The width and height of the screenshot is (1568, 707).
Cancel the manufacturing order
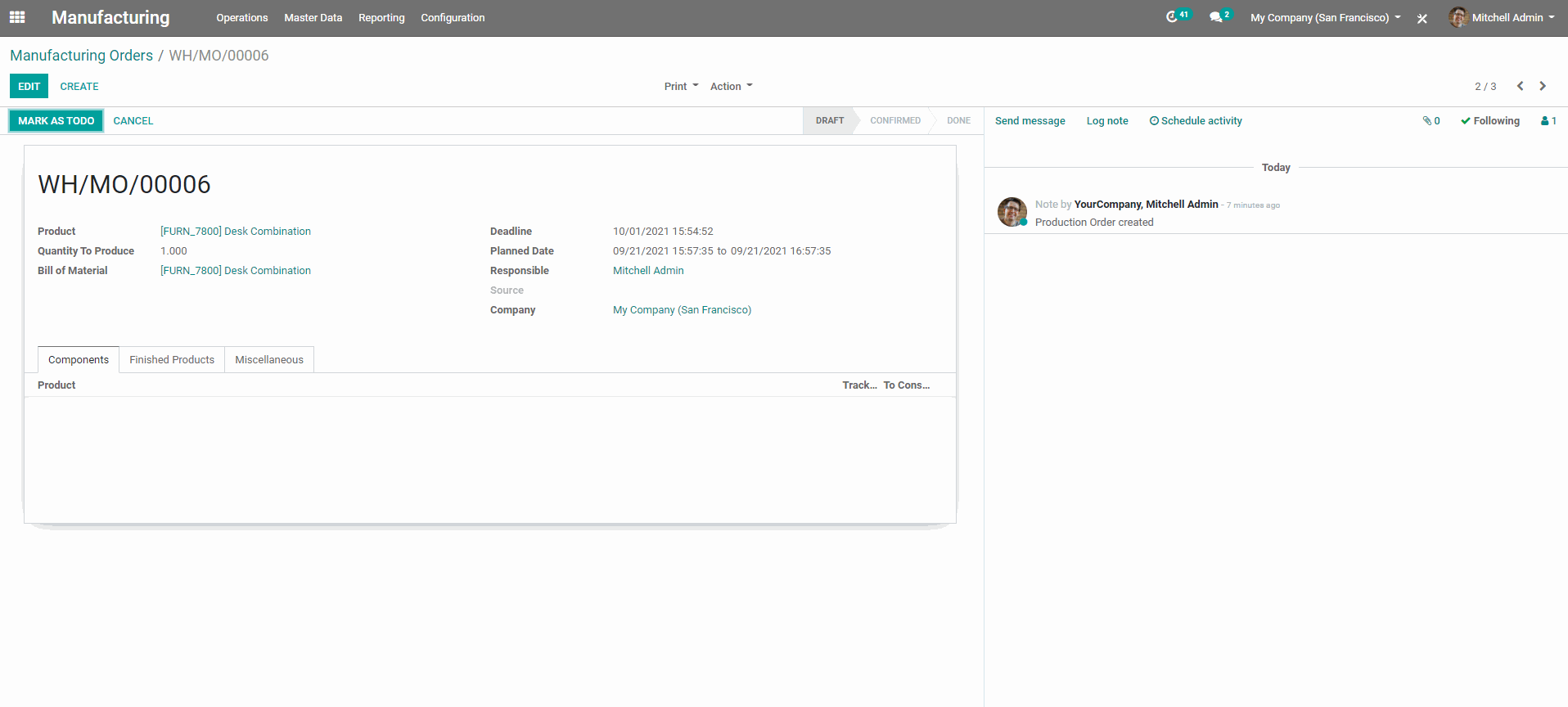[x=133, y=120]
